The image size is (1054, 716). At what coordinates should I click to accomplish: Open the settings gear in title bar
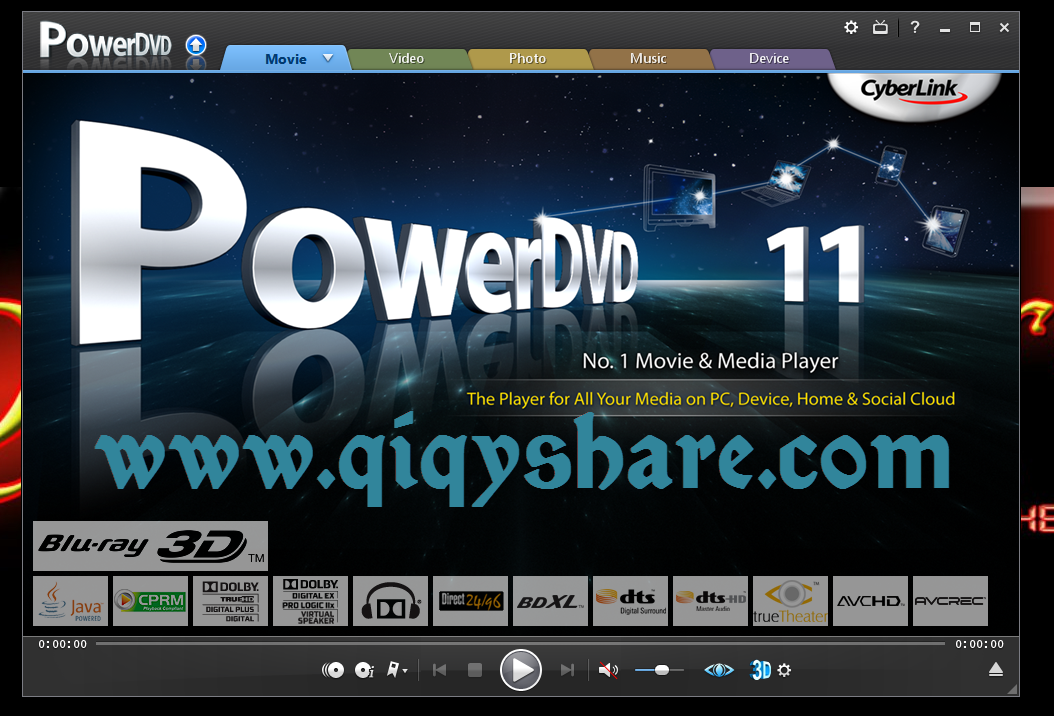[851, 28]
